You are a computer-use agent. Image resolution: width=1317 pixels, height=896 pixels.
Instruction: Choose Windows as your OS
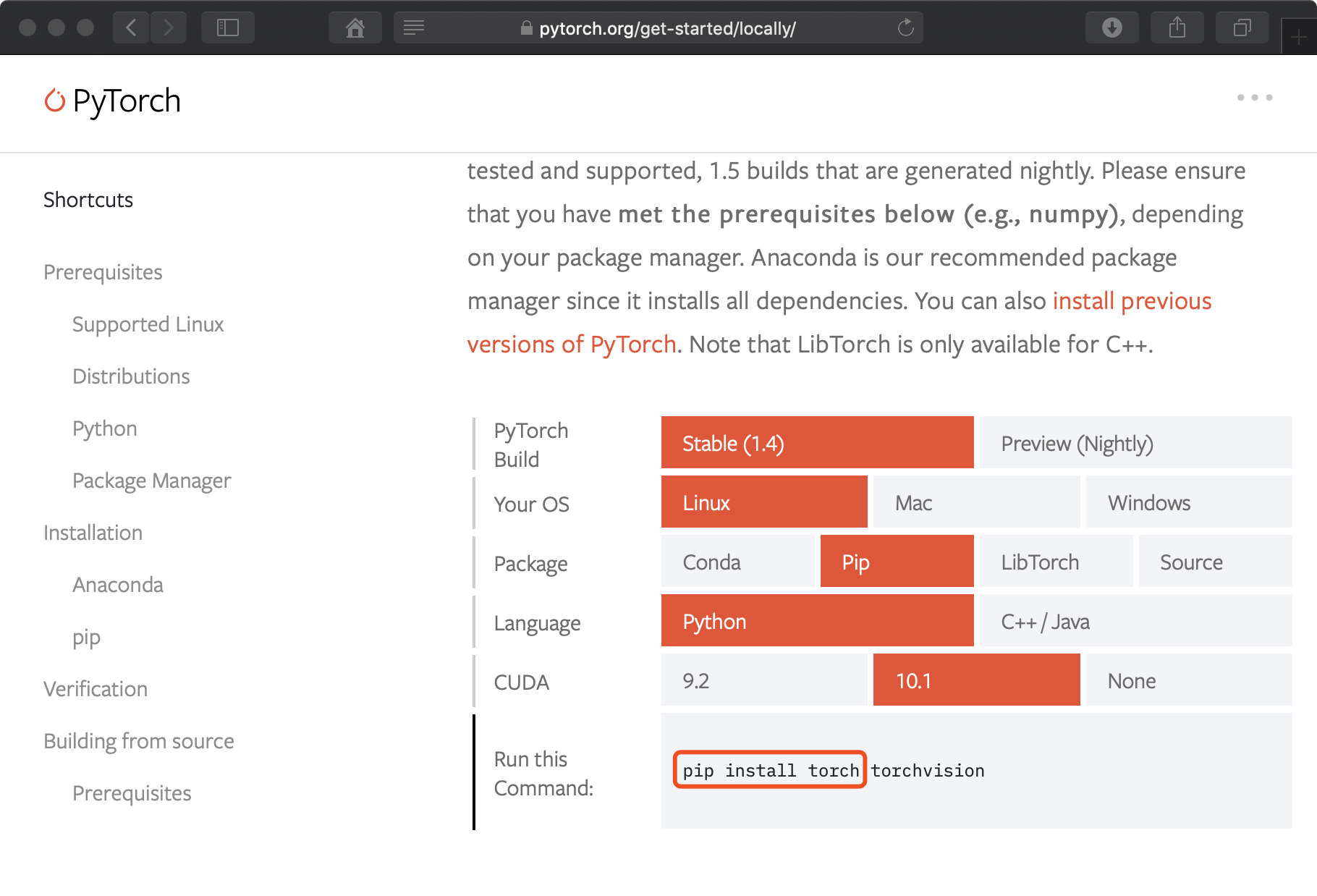pos(1189,502)
